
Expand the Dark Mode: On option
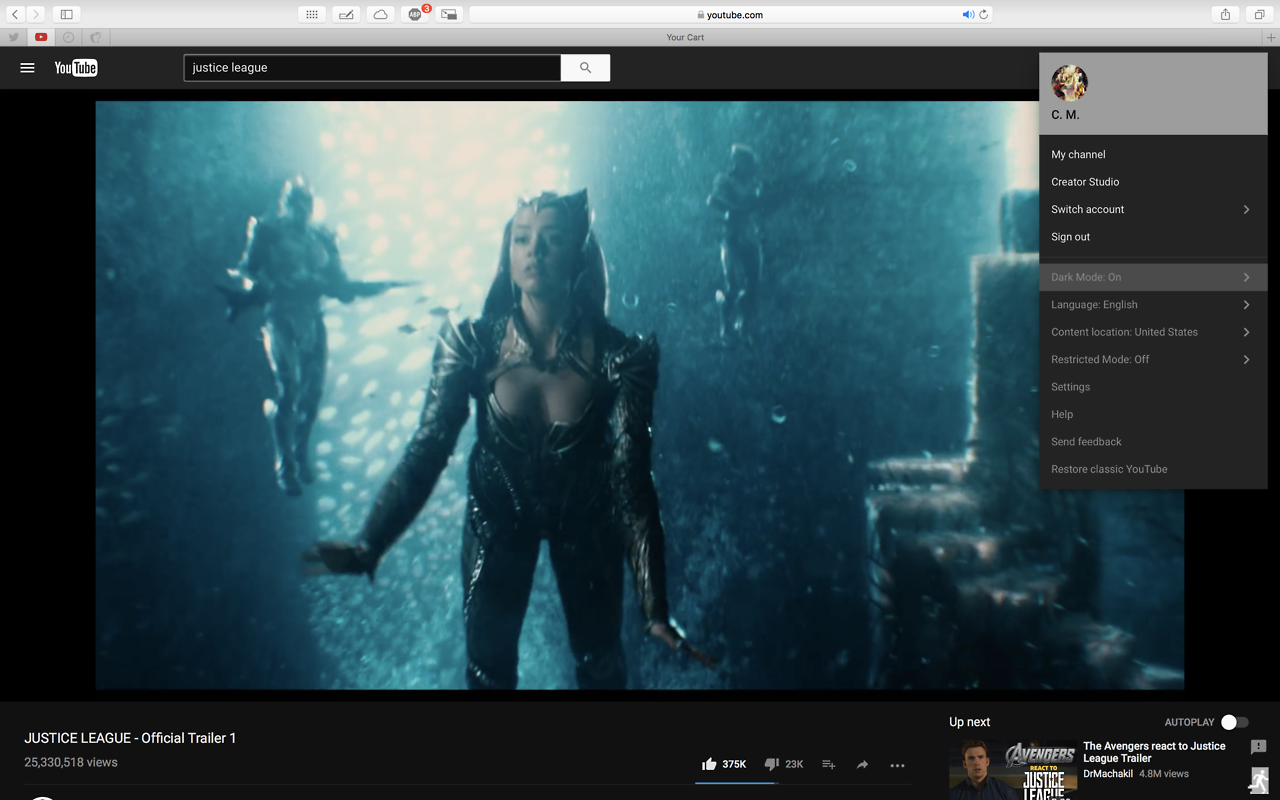[x=1153, y=277]
